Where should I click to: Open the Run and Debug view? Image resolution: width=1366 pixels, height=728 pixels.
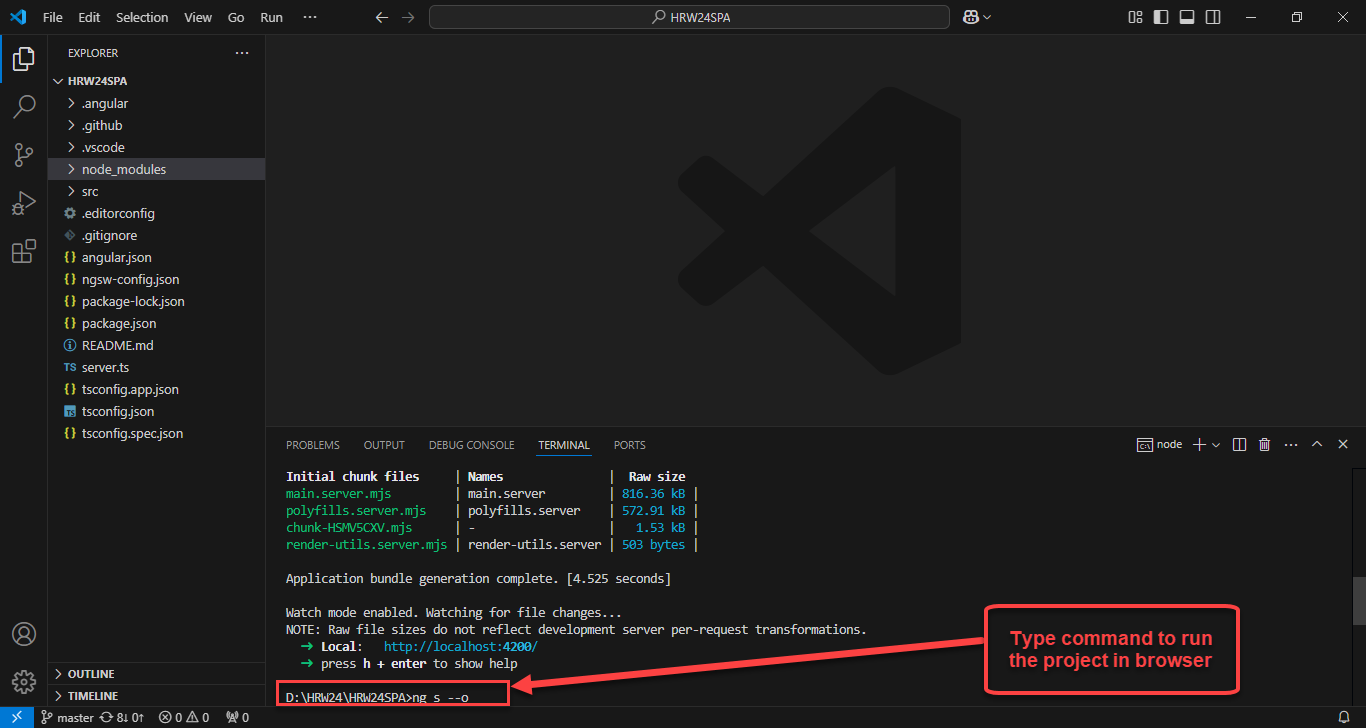click(24, 204)
